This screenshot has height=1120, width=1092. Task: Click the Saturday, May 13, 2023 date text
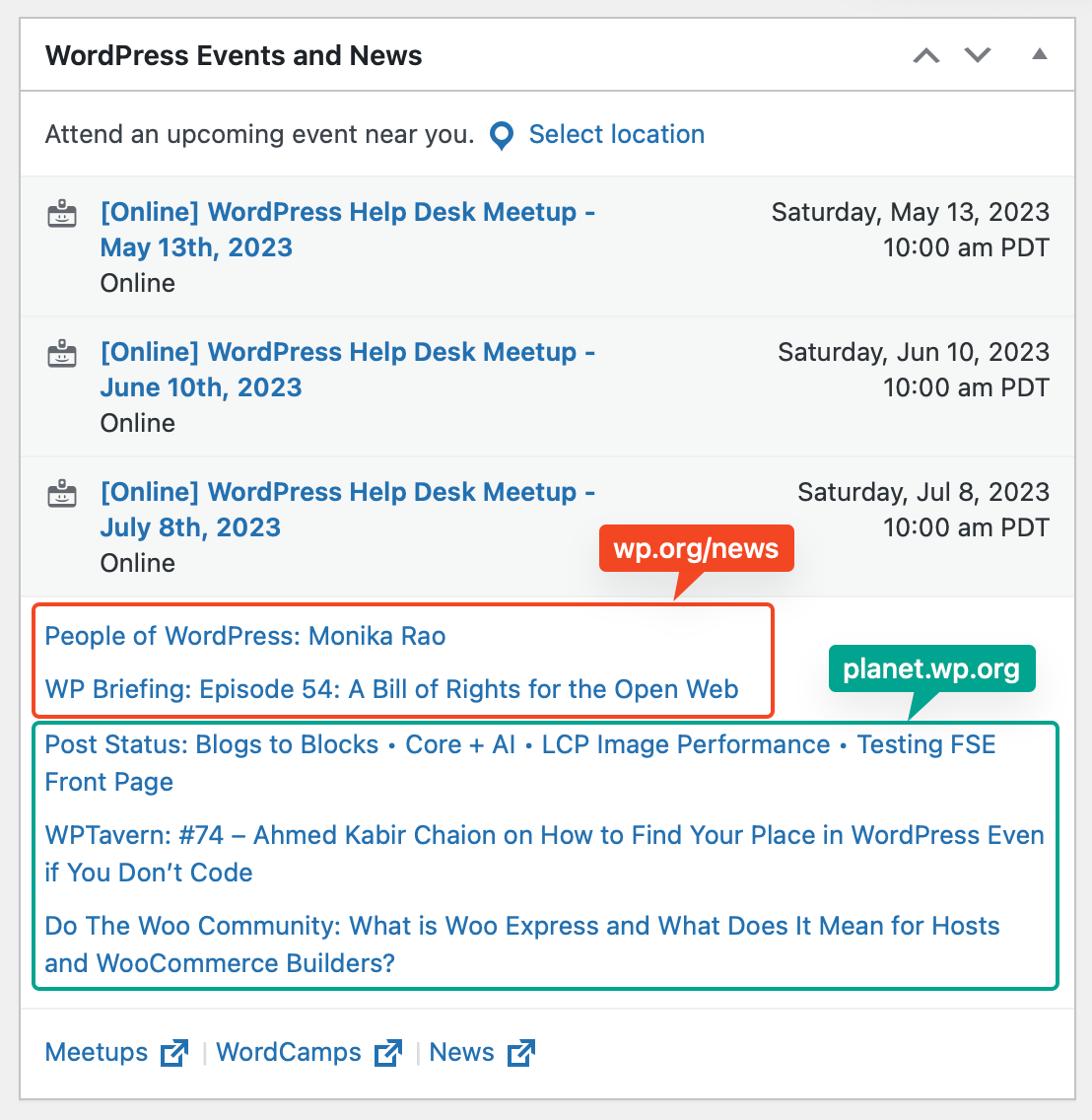point(911,212)
